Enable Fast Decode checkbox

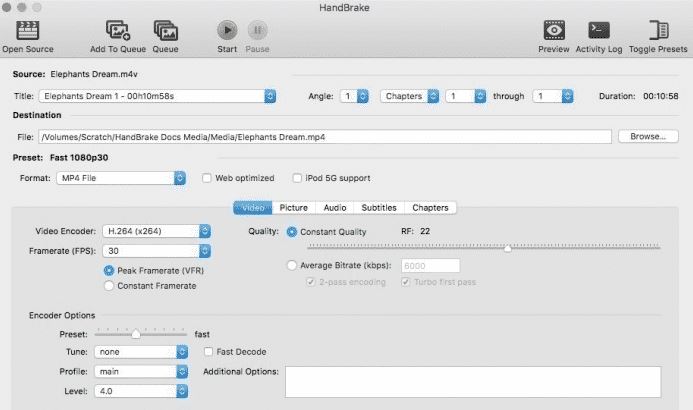[208, 352]
